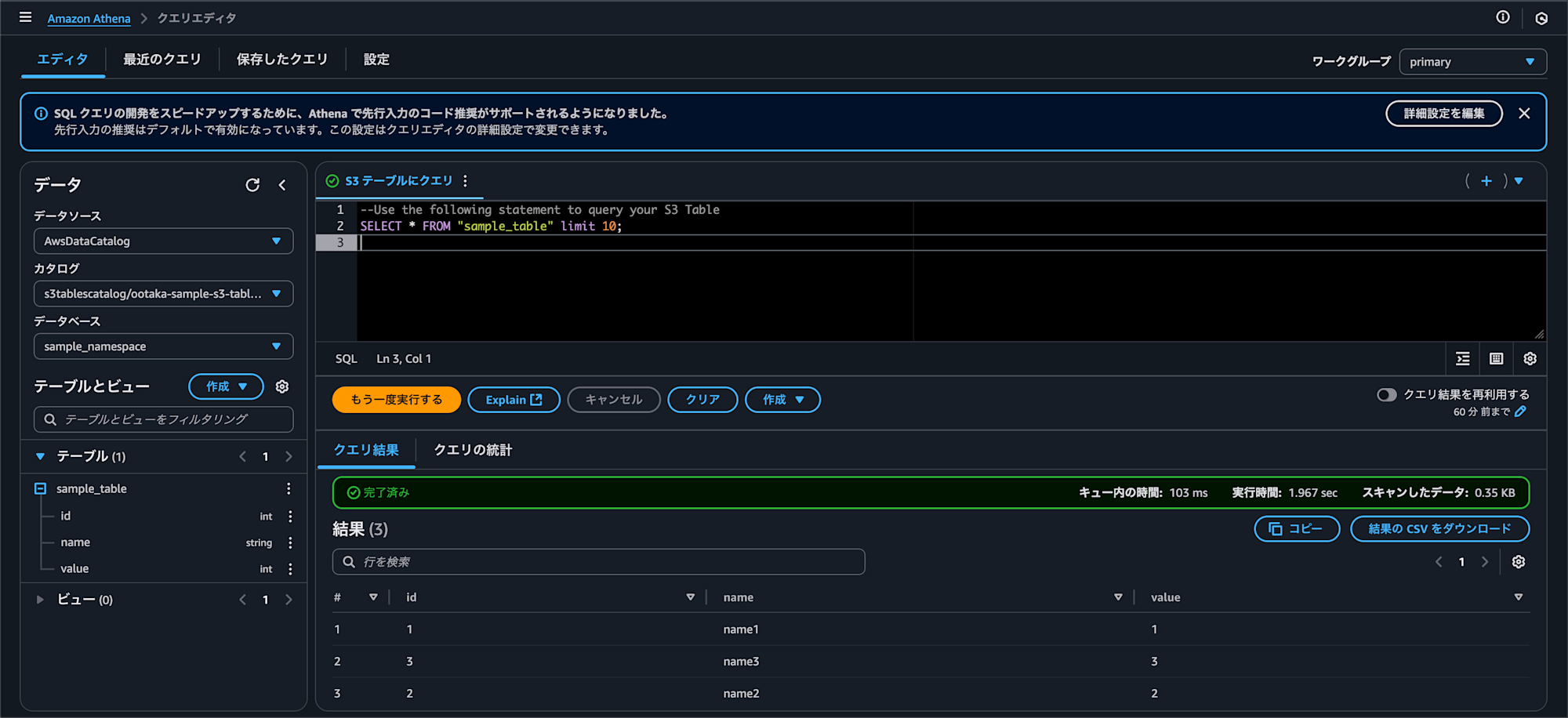Open results table settings gear
Viewport: 1568px width, 718px height.
[x=1519, y=562]
